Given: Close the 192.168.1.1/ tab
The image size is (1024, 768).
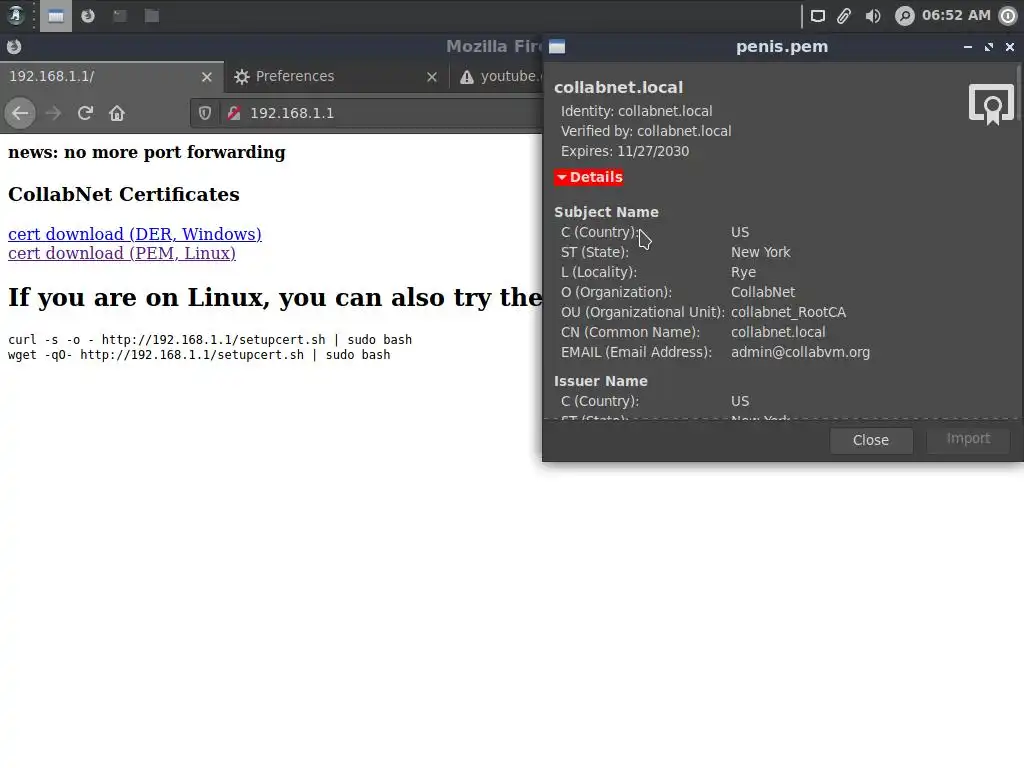Looking at the screenshot, I should [207, 77].
